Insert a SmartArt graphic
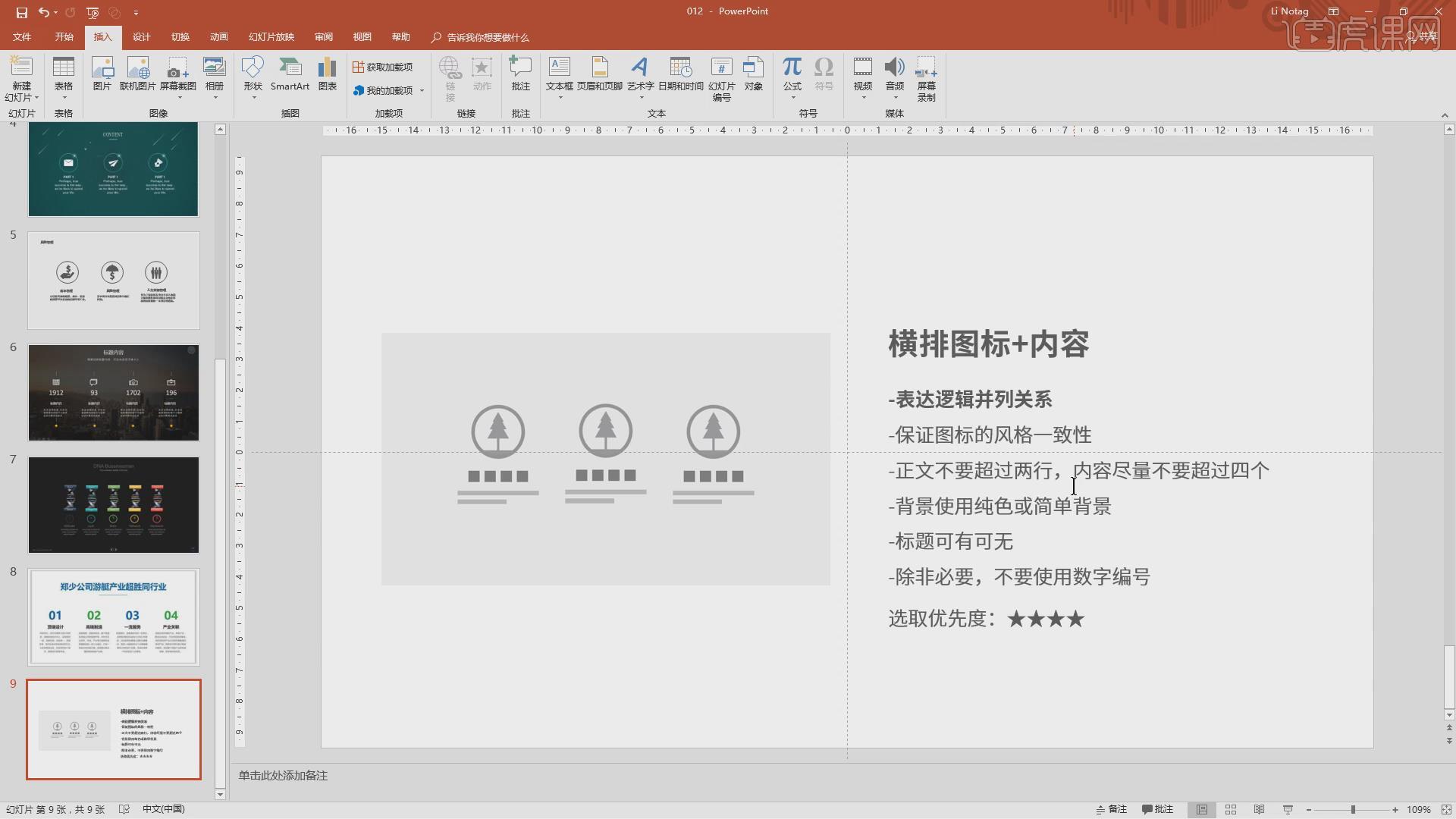Viewport: 1456px width, 819px height. (x=290, y=74)
